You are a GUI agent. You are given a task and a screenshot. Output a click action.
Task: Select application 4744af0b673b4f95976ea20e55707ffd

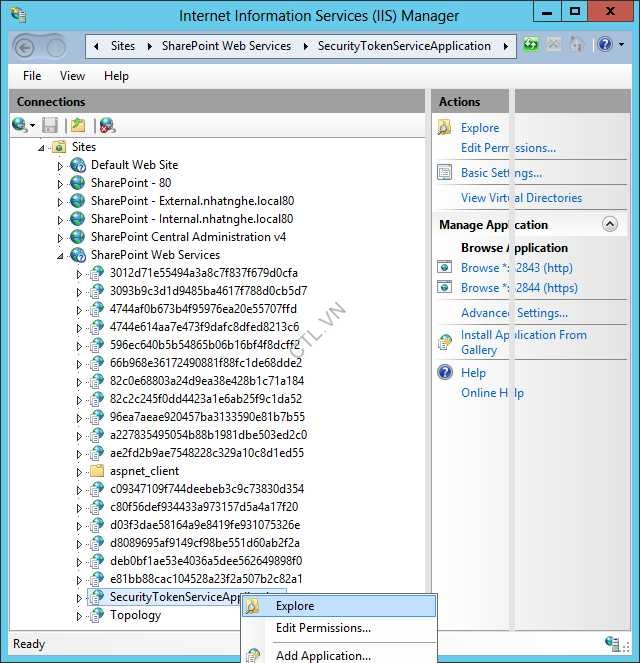pos(203,309)
